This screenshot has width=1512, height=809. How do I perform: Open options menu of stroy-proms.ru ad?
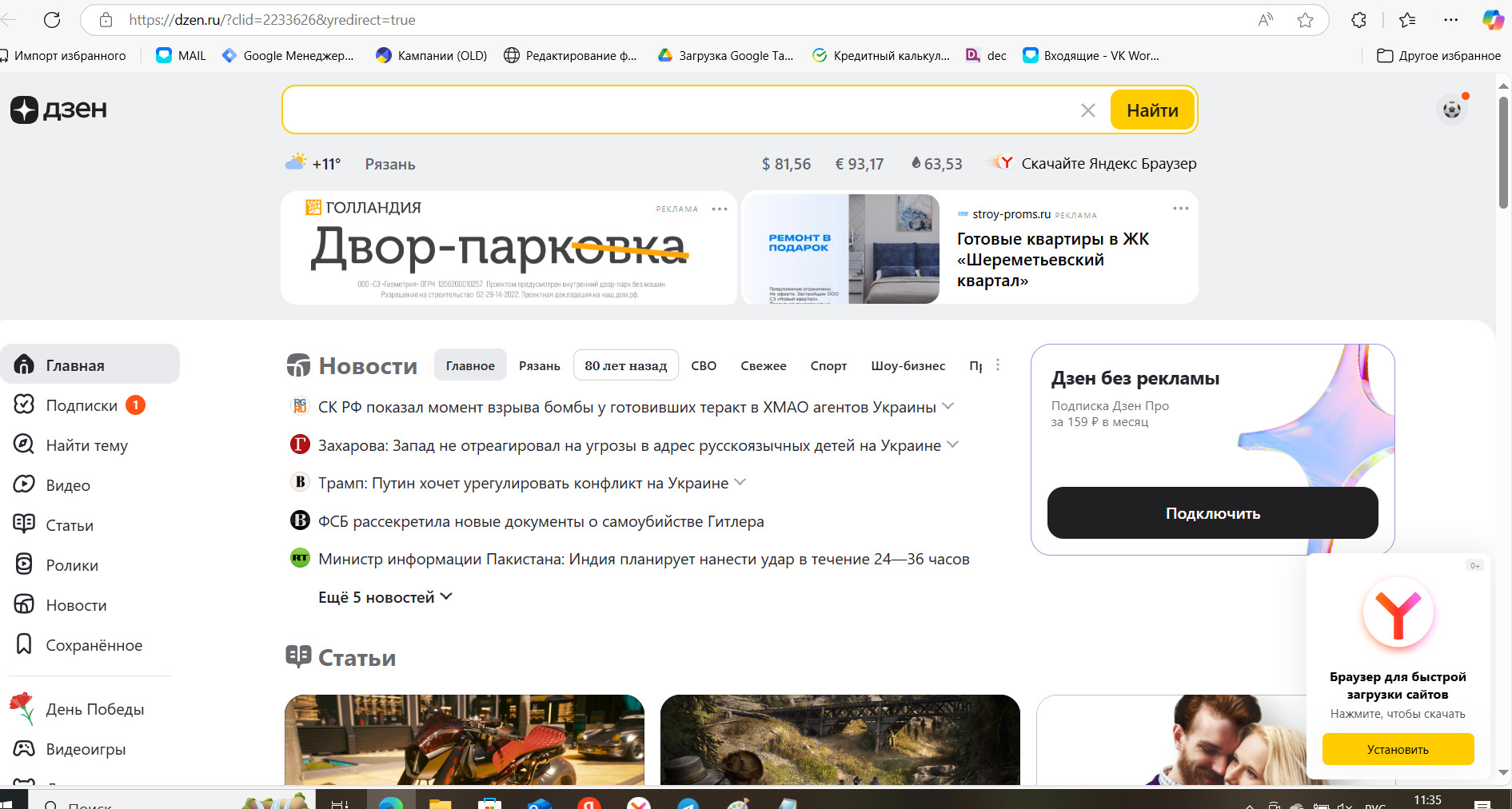click(x=1180, y=209)
